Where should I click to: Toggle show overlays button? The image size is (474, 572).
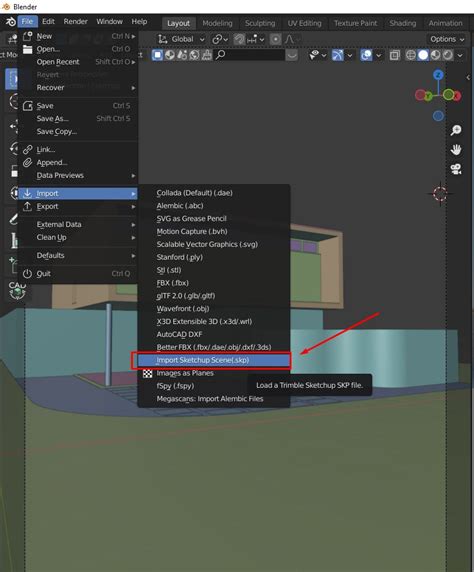[366, 55]
